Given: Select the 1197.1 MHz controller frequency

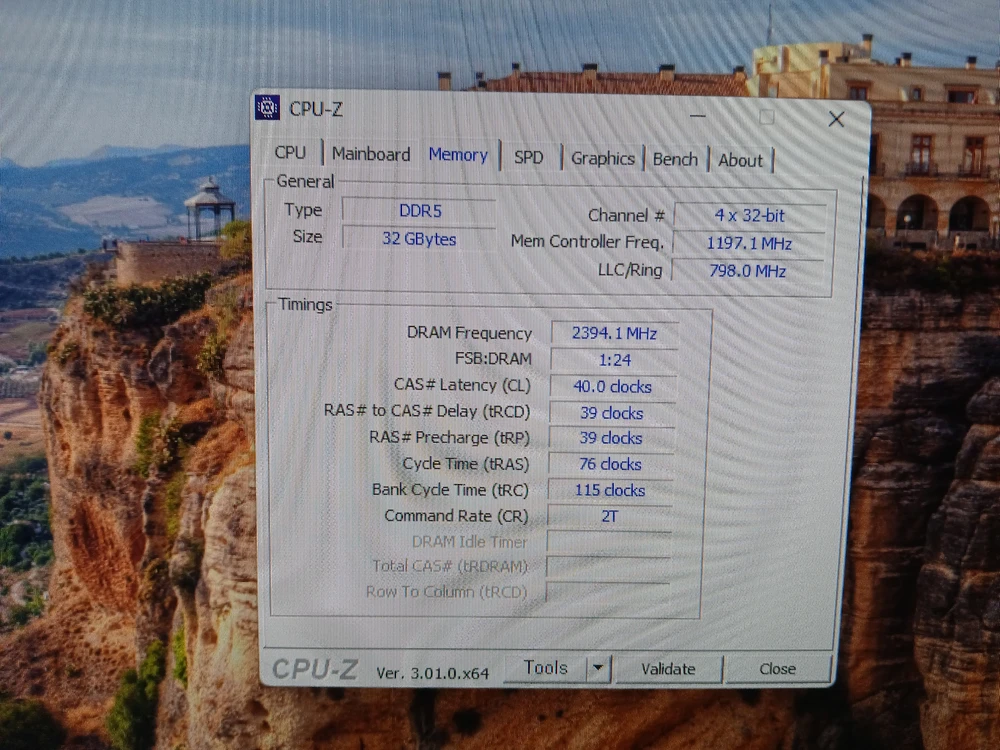Looking at the screenshot, I should coord(749,244).
